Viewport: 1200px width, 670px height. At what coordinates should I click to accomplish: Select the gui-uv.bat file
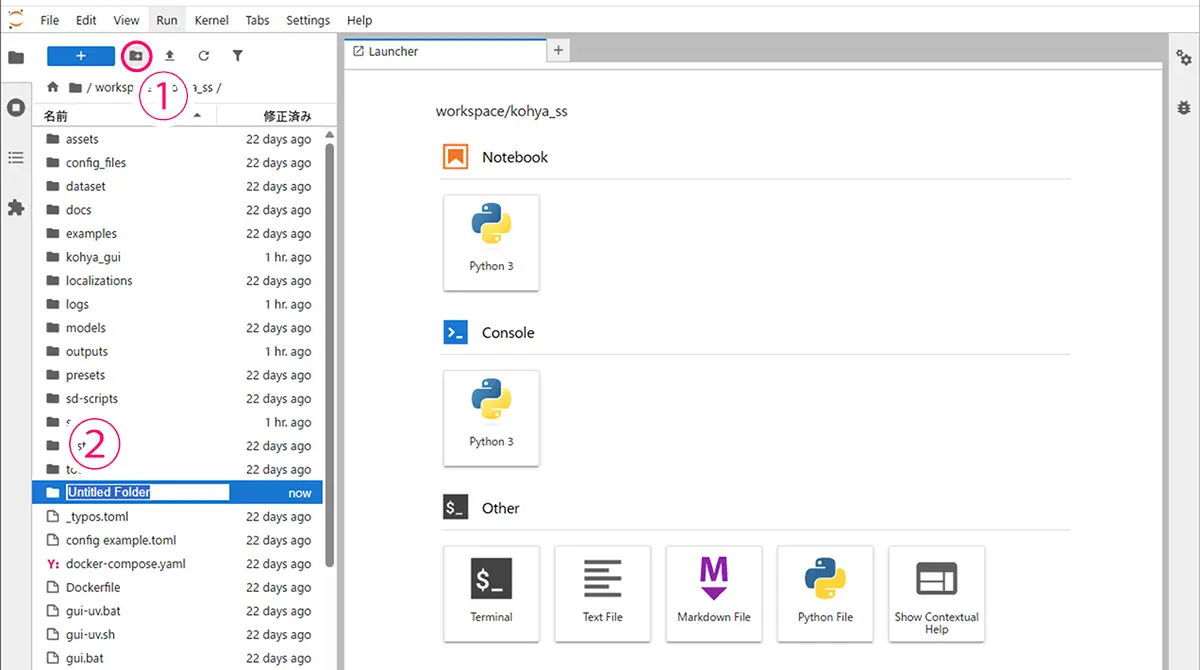pyautogui.click(x=178, y=611)
